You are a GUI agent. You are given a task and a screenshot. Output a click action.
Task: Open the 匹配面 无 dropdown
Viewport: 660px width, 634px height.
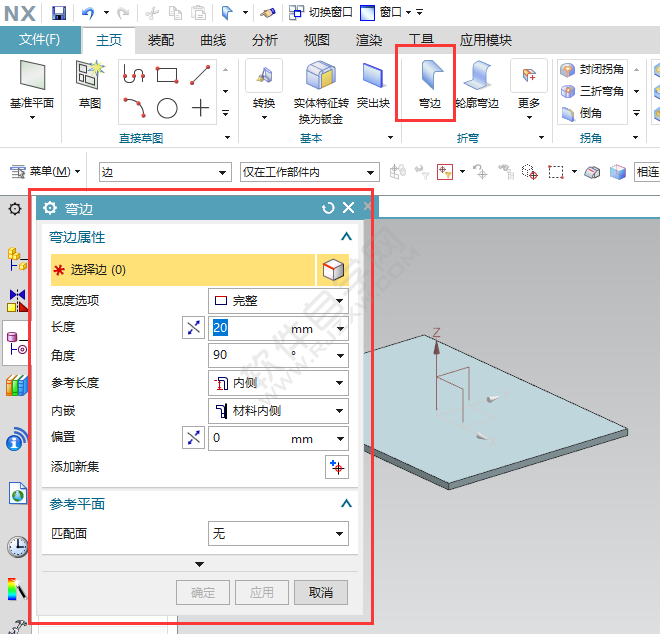(x=278, y=533)
